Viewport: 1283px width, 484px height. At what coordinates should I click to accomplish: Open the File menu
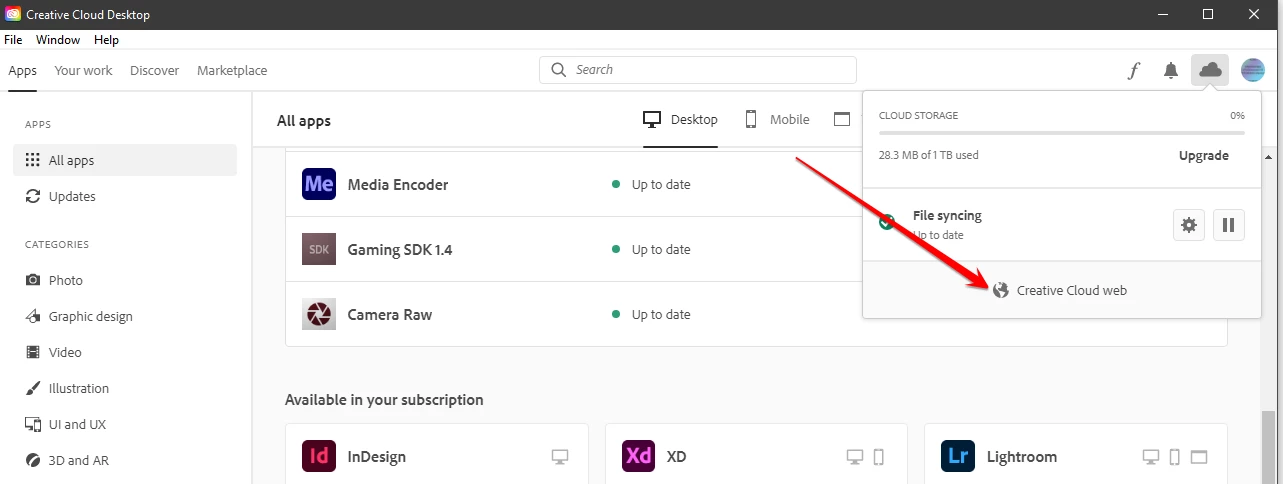(13, 40)
